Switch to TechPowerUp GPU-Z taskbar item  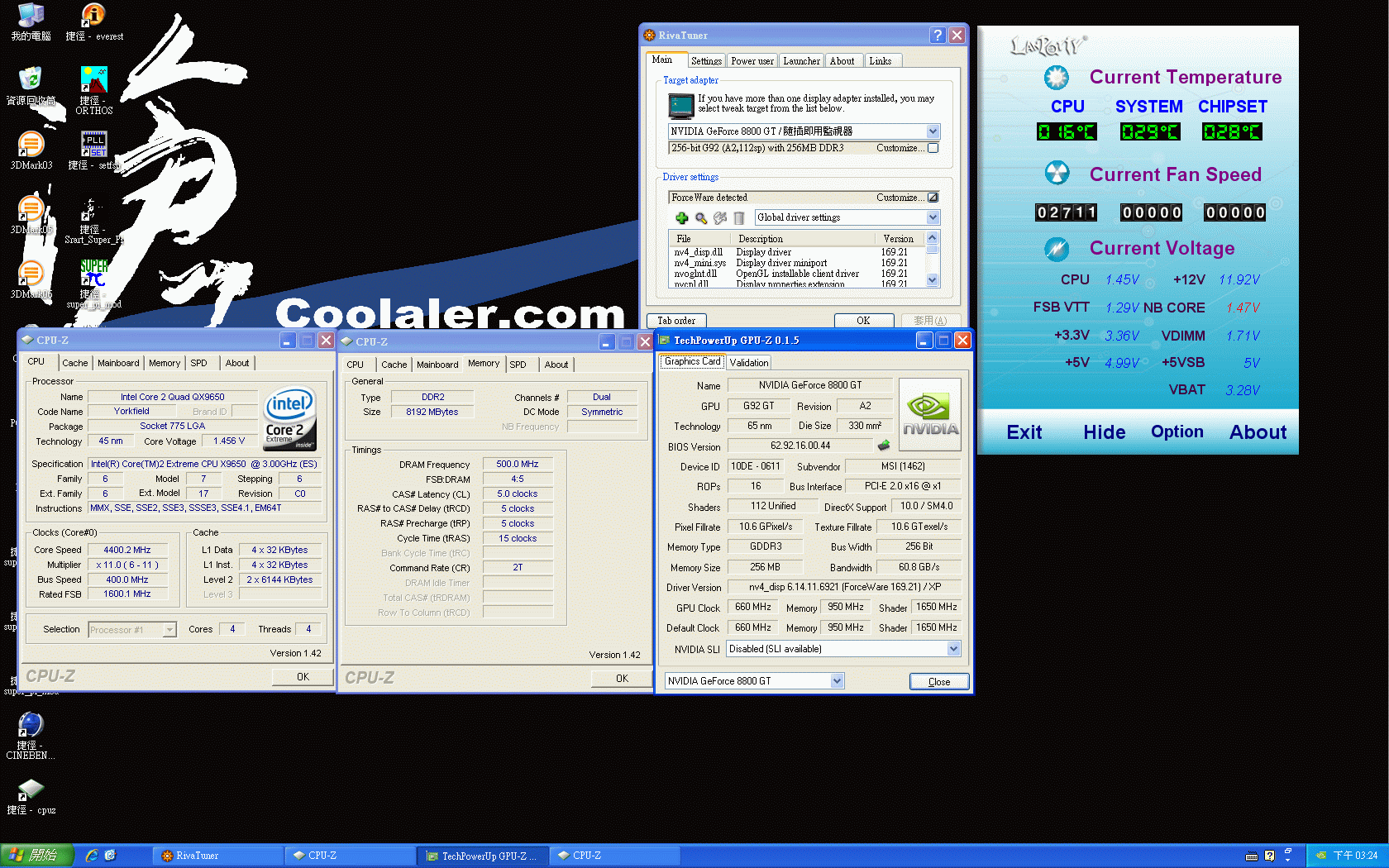(483, 856)
